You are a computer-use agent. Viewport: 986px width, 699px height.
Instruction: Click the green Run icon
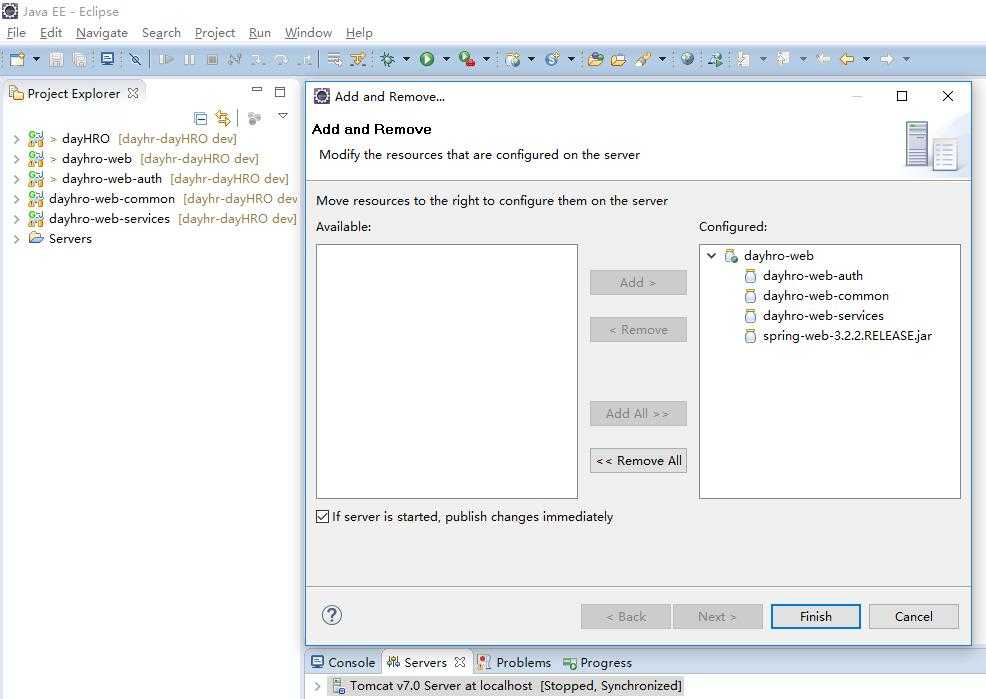pyautogui.click(x=427, y=59)
